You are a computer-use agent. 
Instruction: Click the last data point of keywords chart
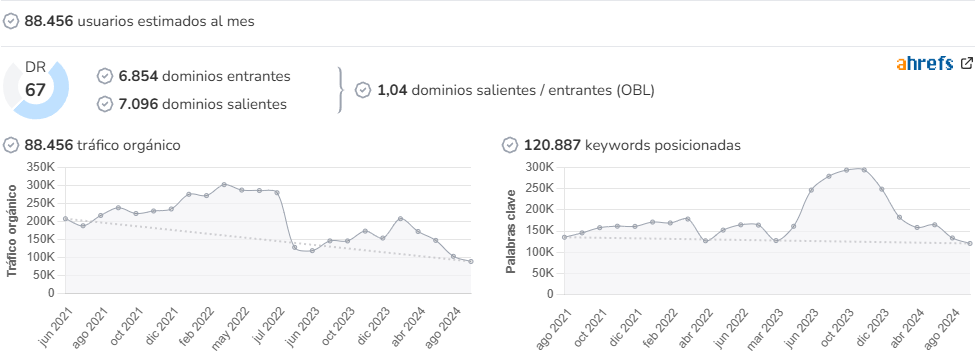[x=970, y=244]
